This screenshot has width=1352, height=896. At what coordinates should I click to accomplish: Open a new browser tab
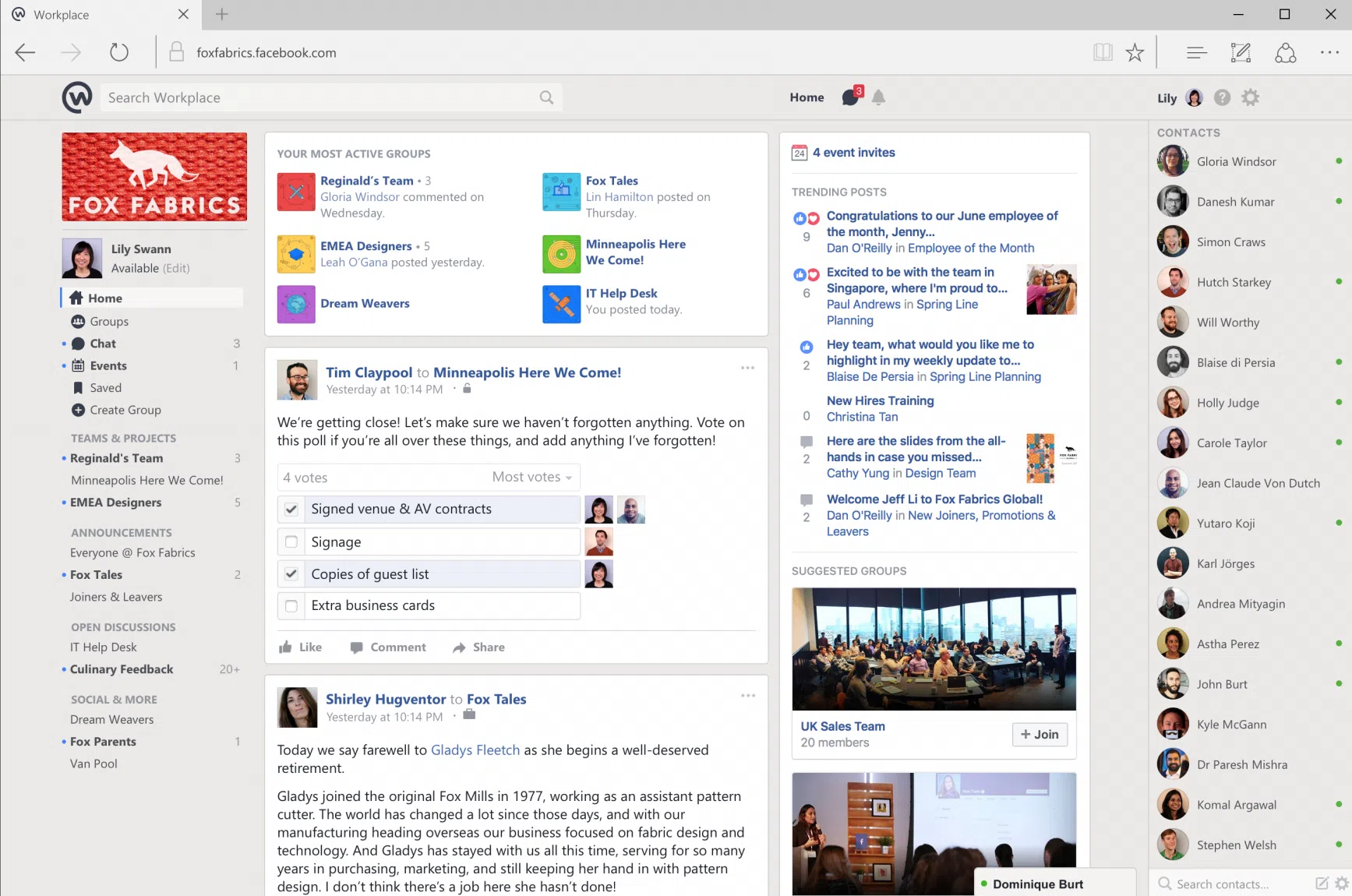point(222,14)
